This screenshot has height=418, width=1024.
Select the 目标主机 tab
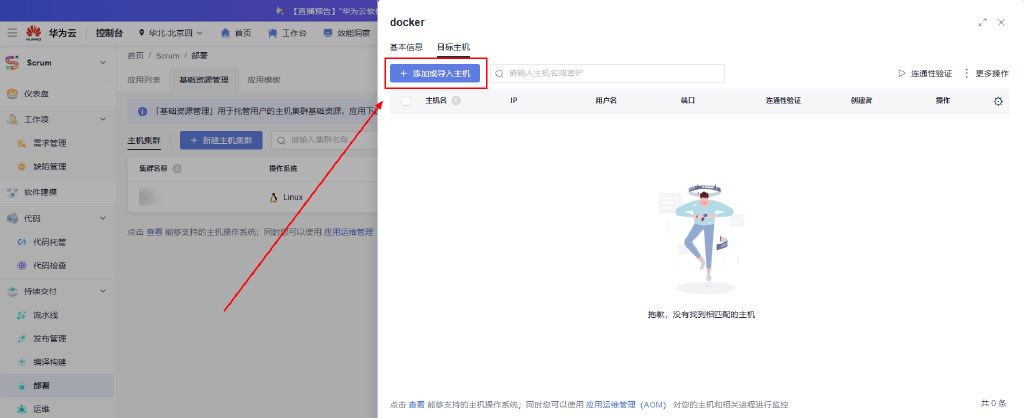click(x=453, y=47)
